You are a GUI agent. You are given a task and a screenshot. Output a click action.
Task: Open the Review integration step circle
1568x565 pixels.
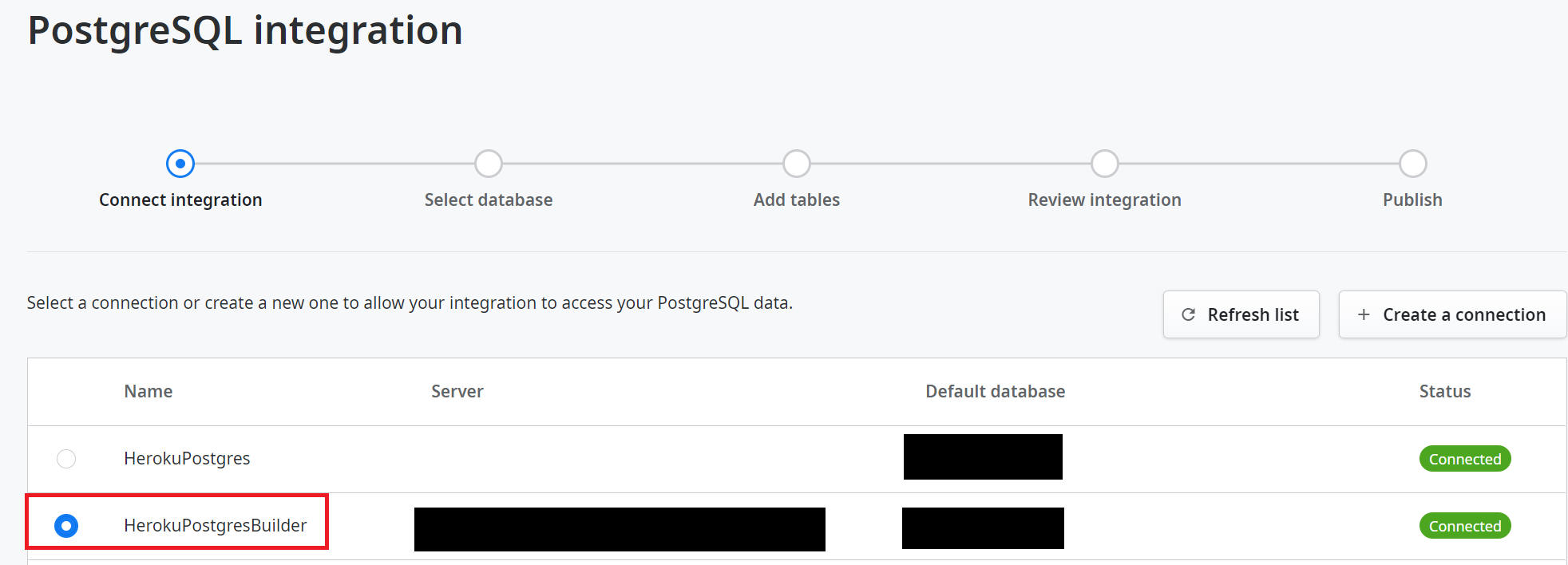pos(1105,164)
